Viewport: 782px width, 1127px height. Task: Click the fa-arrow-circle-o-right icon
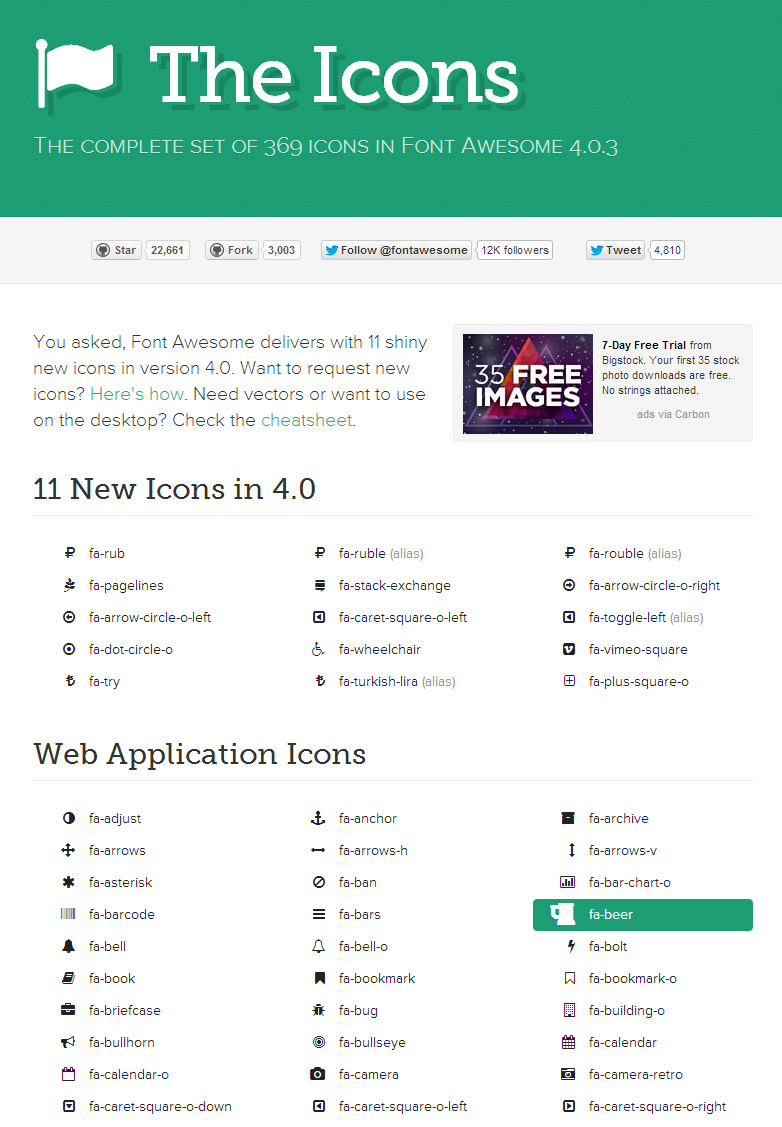point(569,585)
